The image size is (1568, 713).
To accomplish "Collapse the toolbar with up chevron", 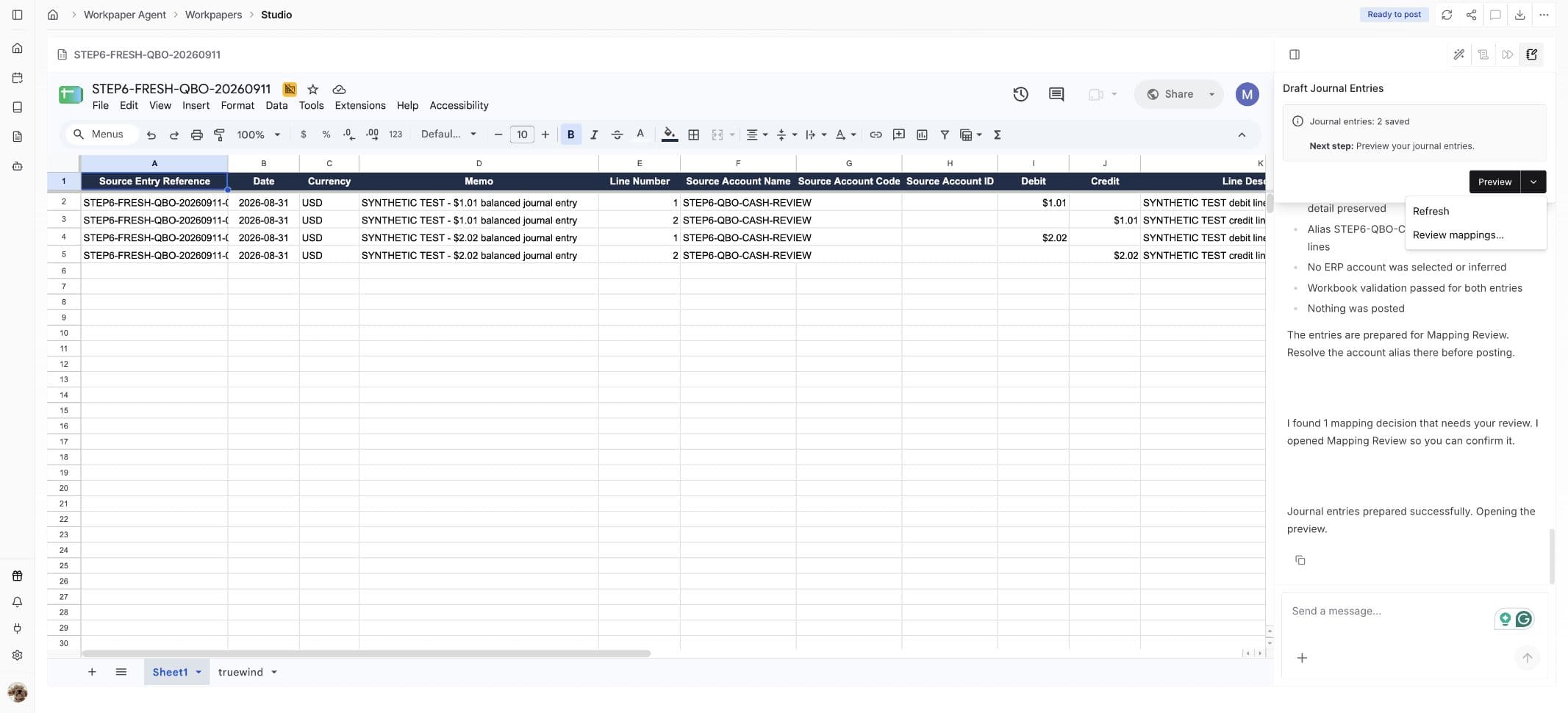I will (x=1242, y=135).
